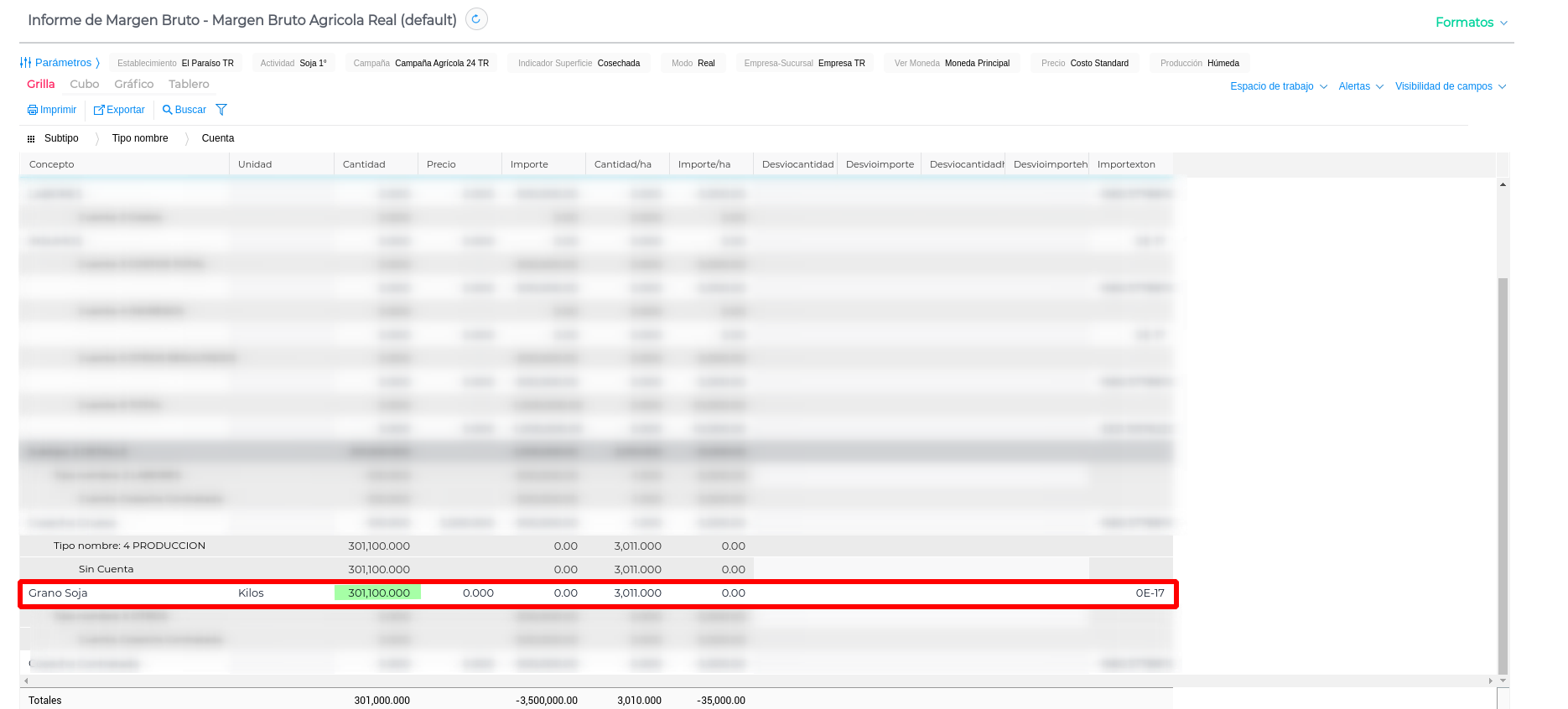The width and height of the screenshot is (1568, 709).
Task: Open the Tablero tab
Action: [x=189, y=84]
